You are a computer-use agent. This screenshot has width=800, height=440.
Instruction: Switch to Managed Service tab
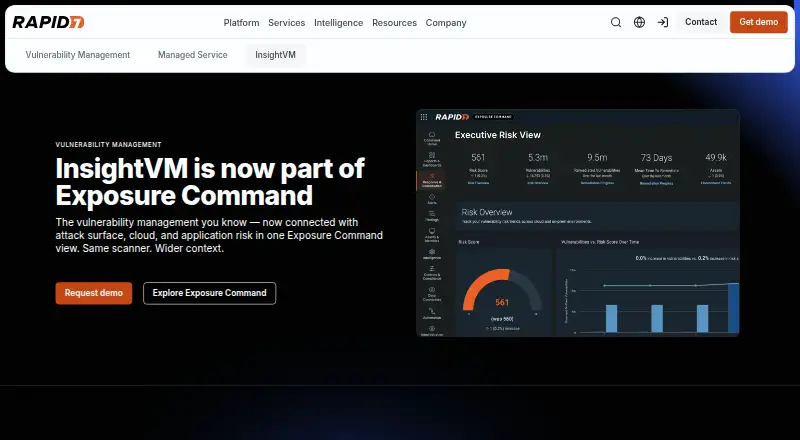(192, 55)
